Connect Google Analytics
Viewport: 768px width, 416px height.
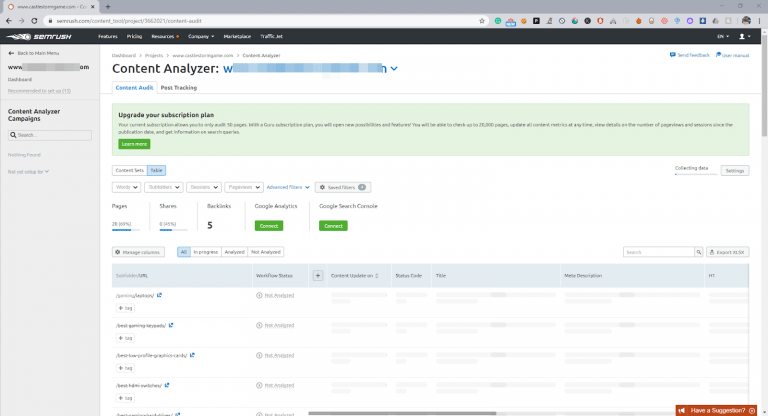tap(269, 225)
